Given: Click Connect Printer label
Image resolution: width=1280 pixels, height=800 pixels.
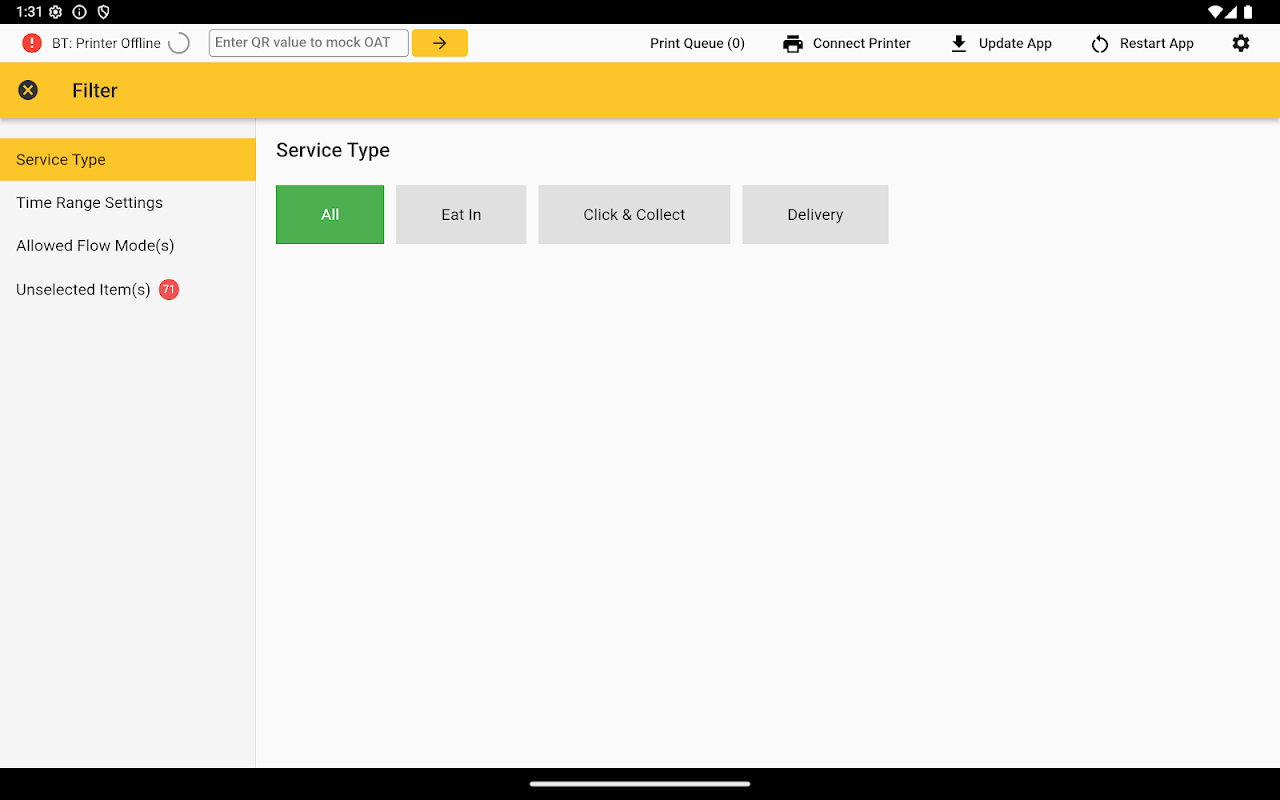Looking at the screenshot, I should (861, 43).
